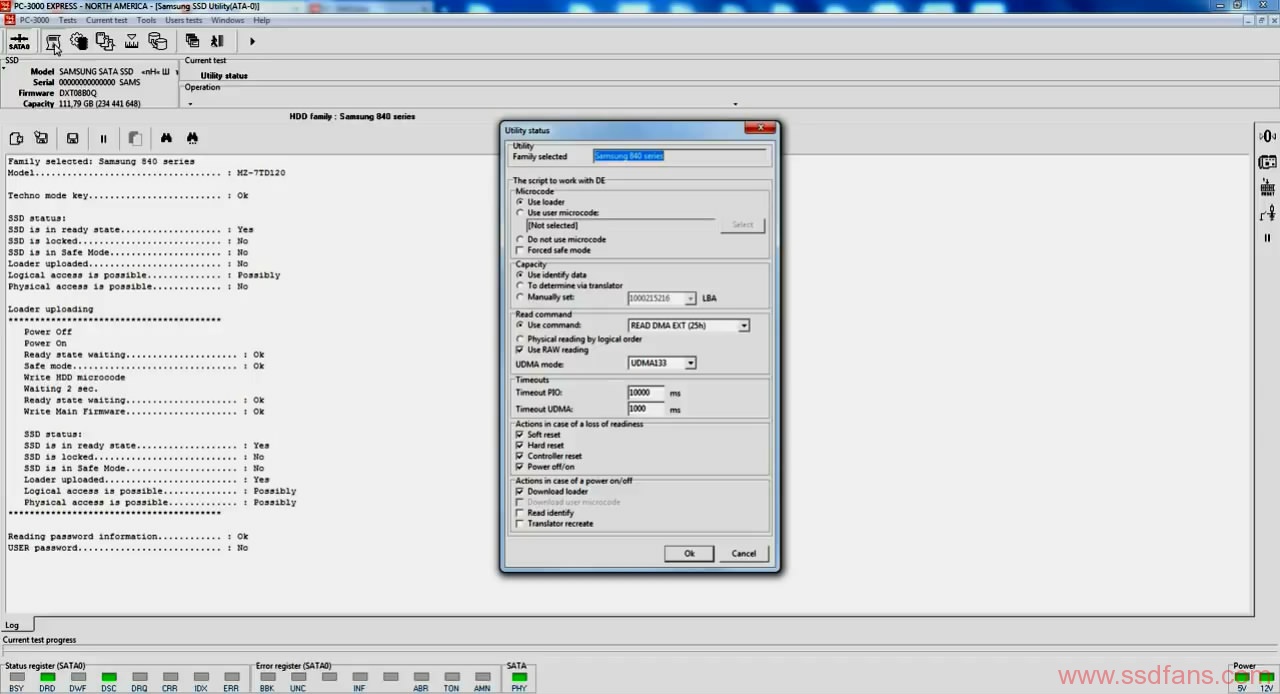Open the Users tests menu
Viewport: 1280px width, 694px height.
pyautogui.click(x=183, y=20)
